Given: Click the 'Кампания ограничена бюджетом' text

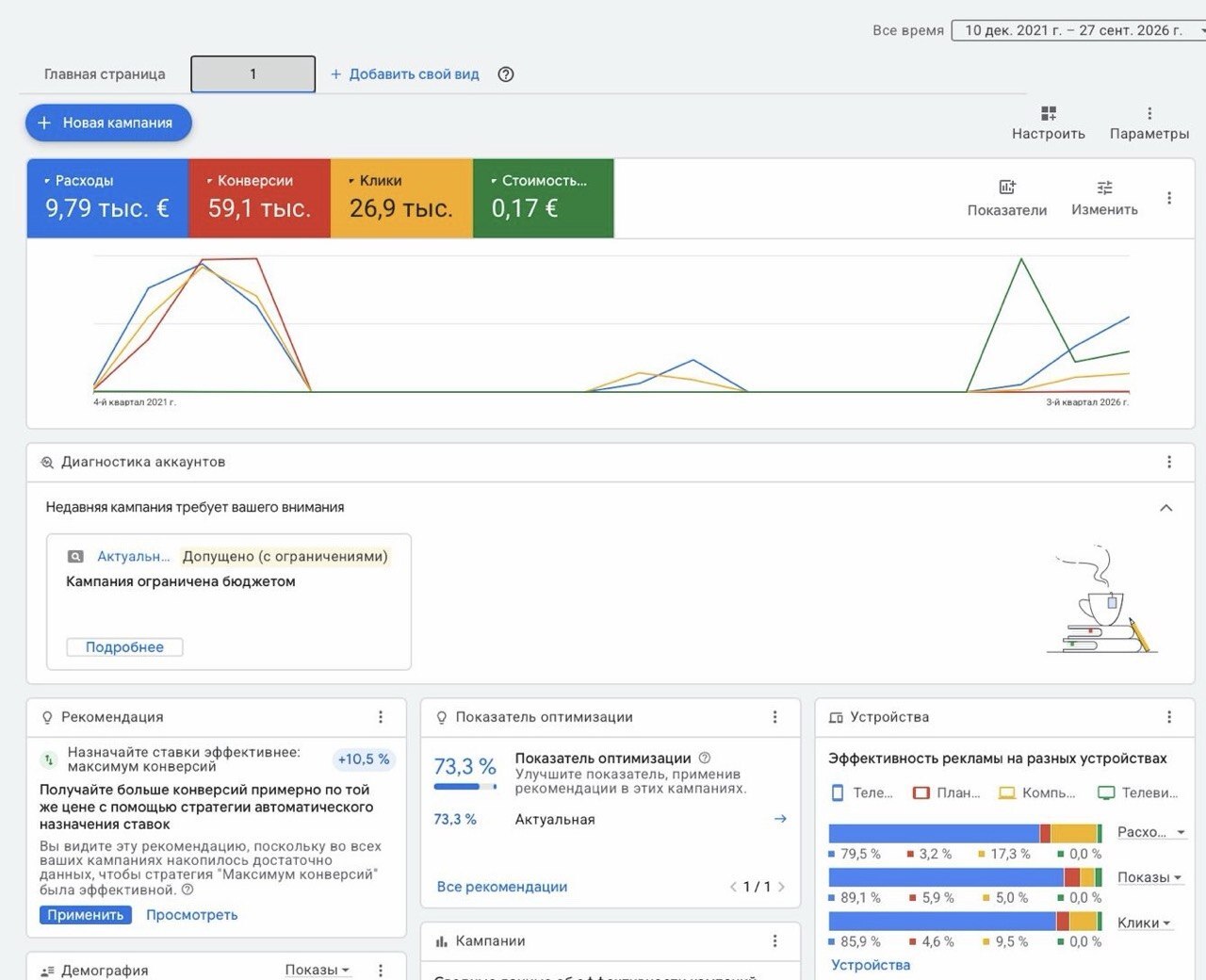Looking at the screenshot, I should pos(181,581).
